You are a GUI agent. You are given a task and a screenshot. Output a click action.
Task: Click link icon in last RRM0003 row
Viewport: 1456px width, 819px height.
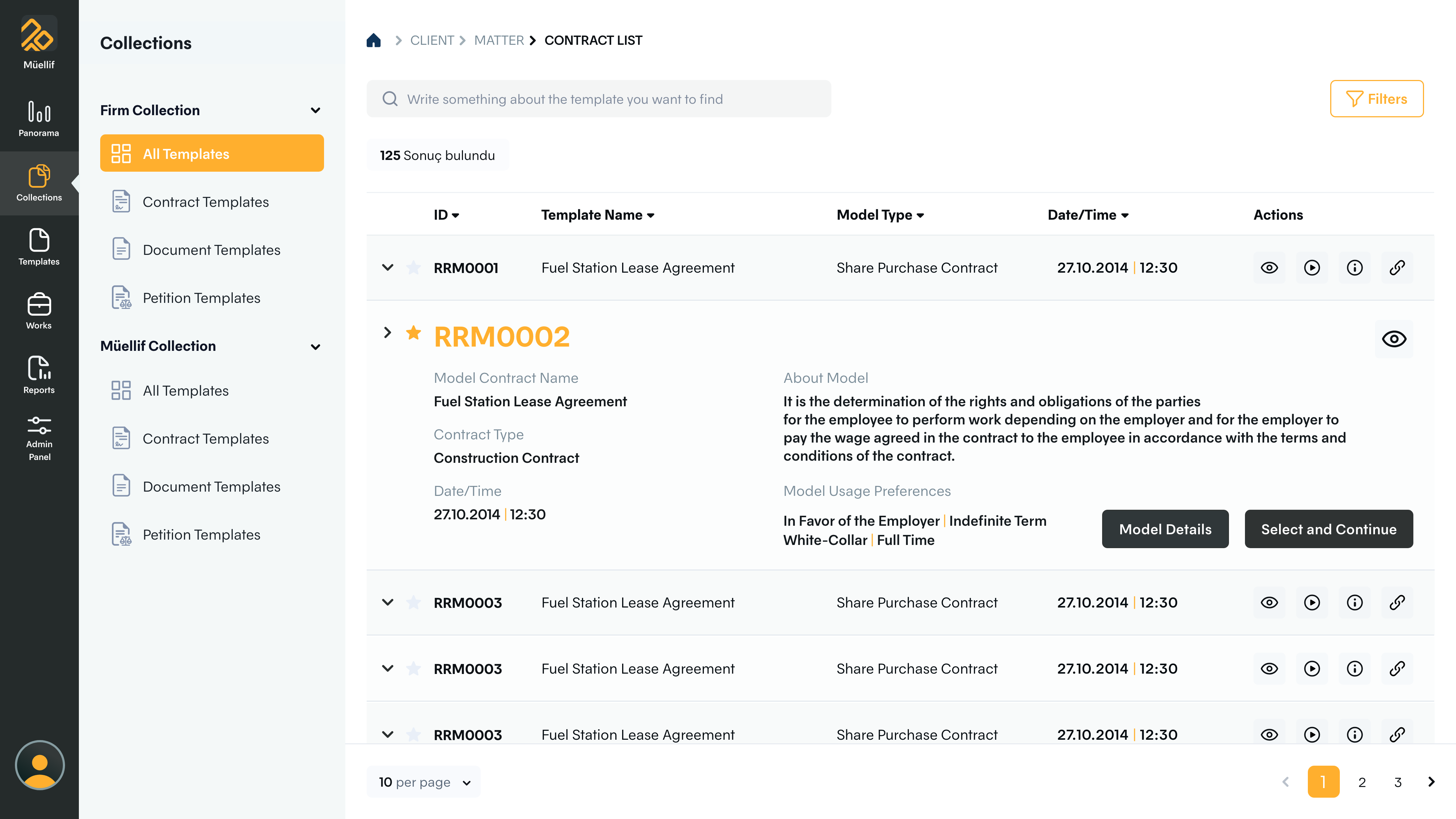1397,734
